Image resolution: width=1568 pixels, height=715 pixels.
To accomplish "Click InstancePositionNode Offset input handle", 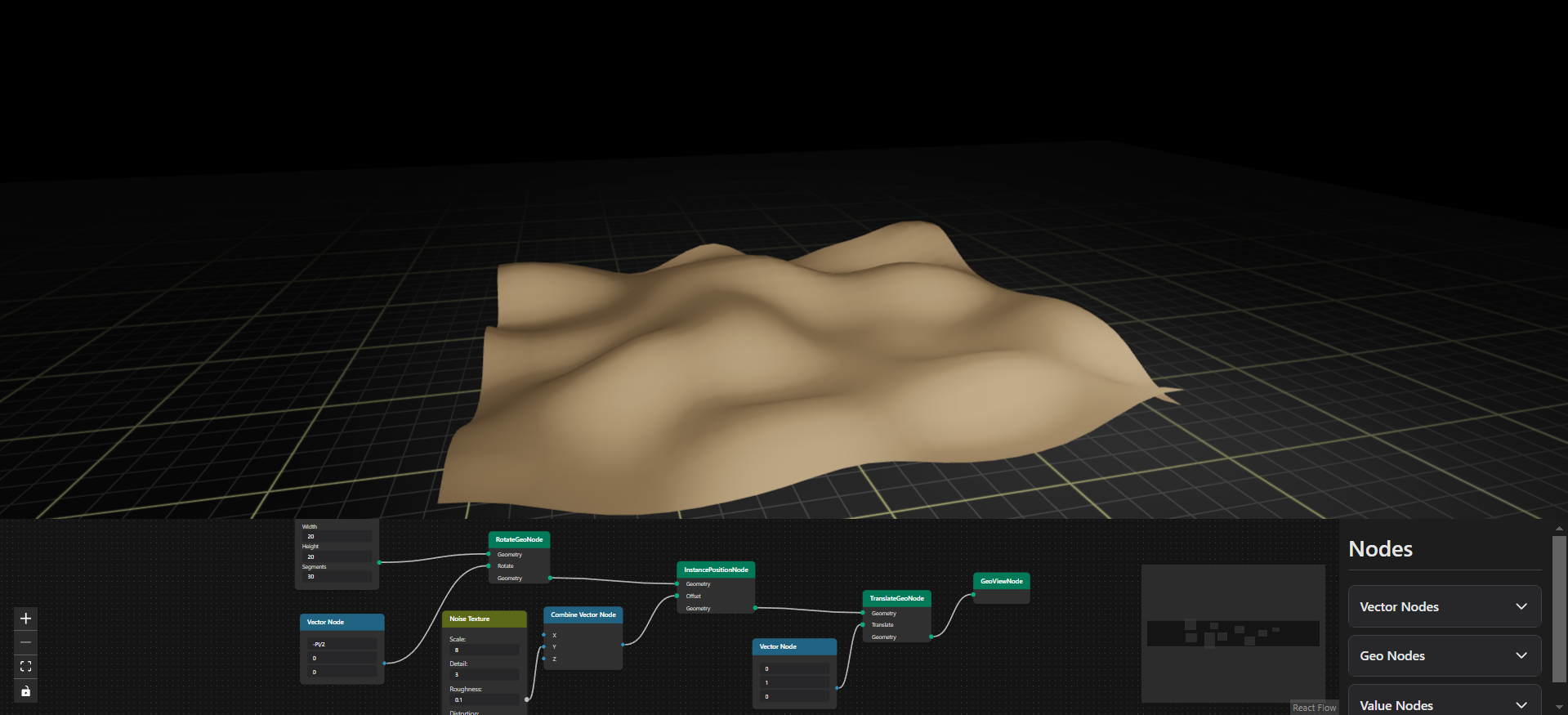I will click(x=677, y=596).
